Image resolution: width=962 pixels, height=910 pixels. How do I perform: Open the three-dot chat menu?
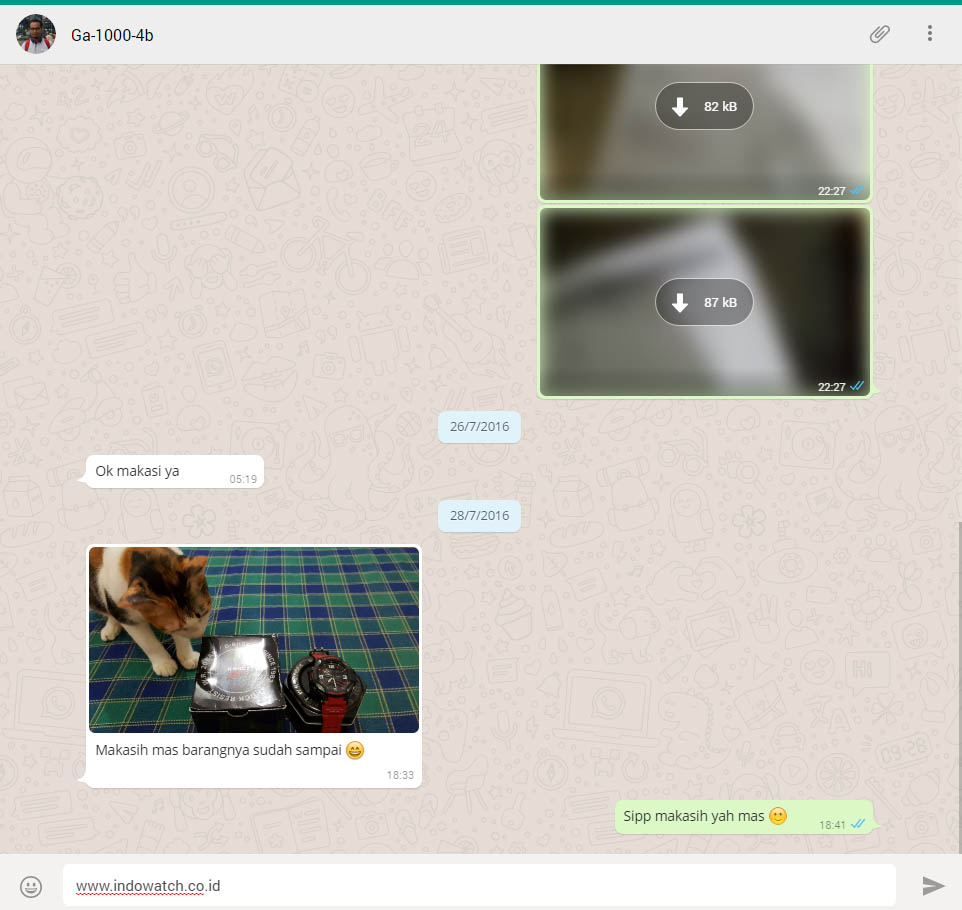929,34
